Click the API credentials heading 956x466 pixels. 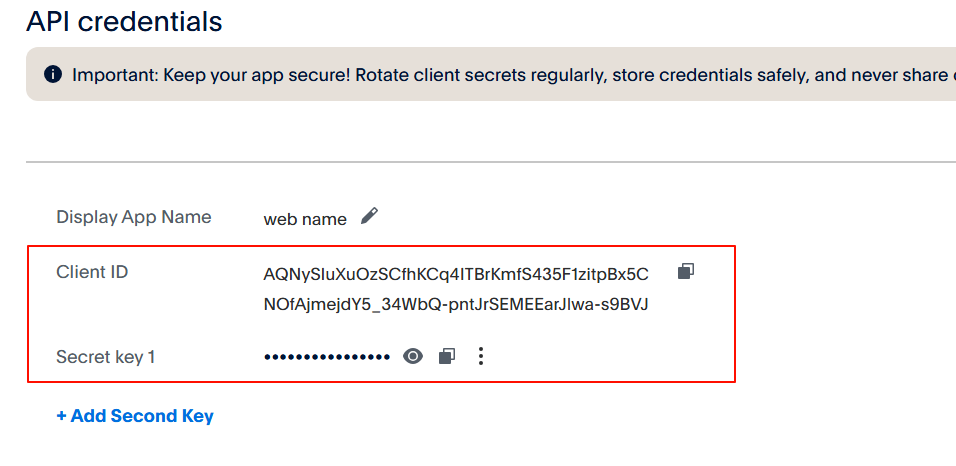(124, 21)
